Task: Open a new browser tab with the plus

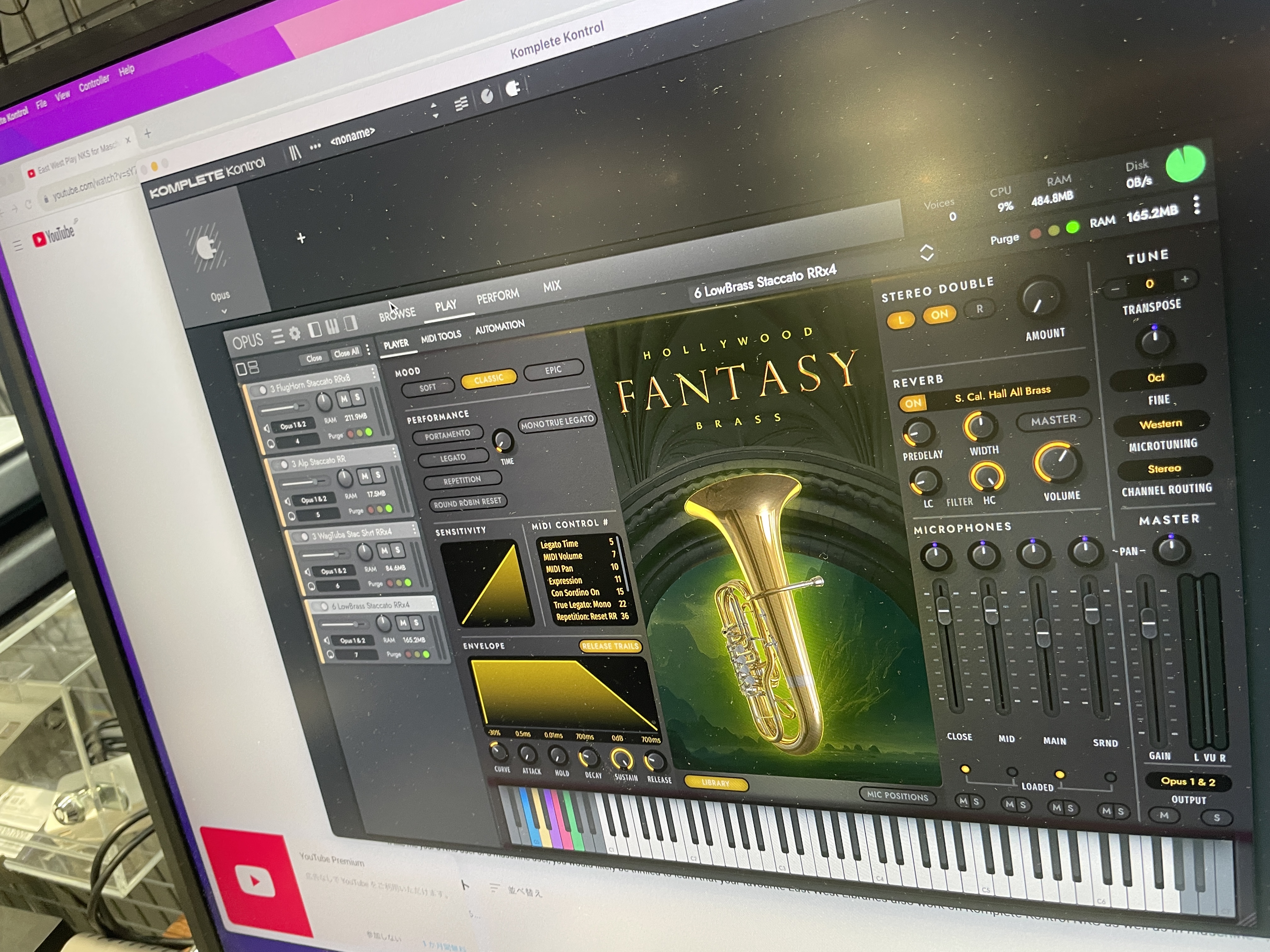Action: coord(147,133)
